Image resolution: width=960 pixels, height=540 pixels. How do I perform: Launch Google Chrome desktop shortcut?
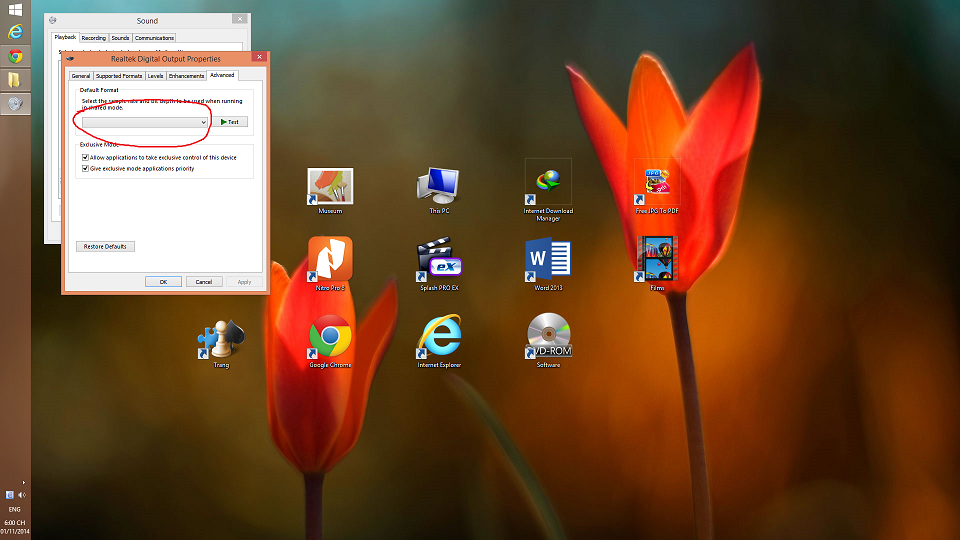tap(330, 341)
